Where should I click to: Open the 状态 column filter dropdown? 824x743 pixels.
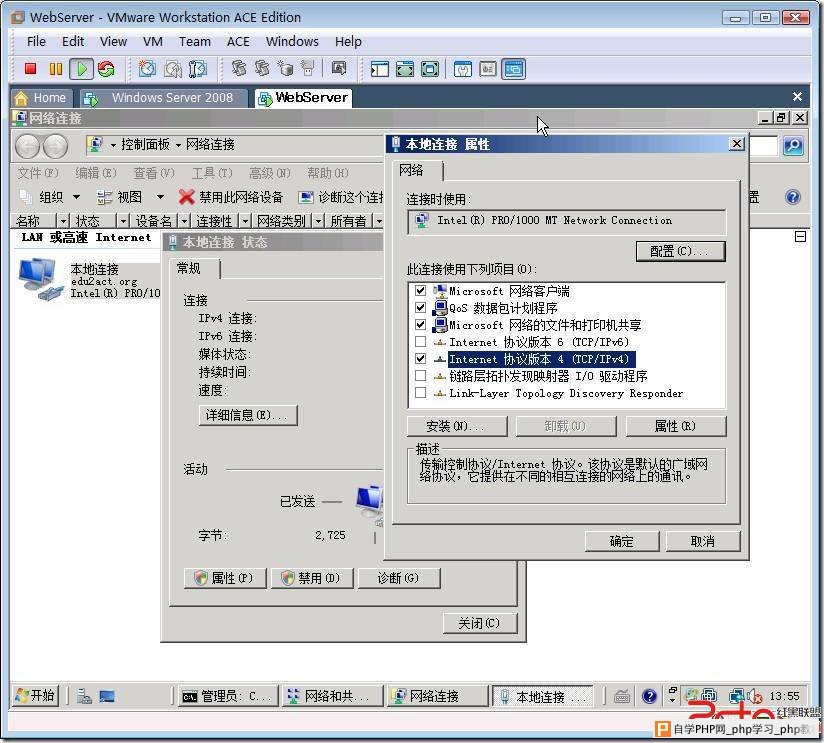[x=123, y=221]
